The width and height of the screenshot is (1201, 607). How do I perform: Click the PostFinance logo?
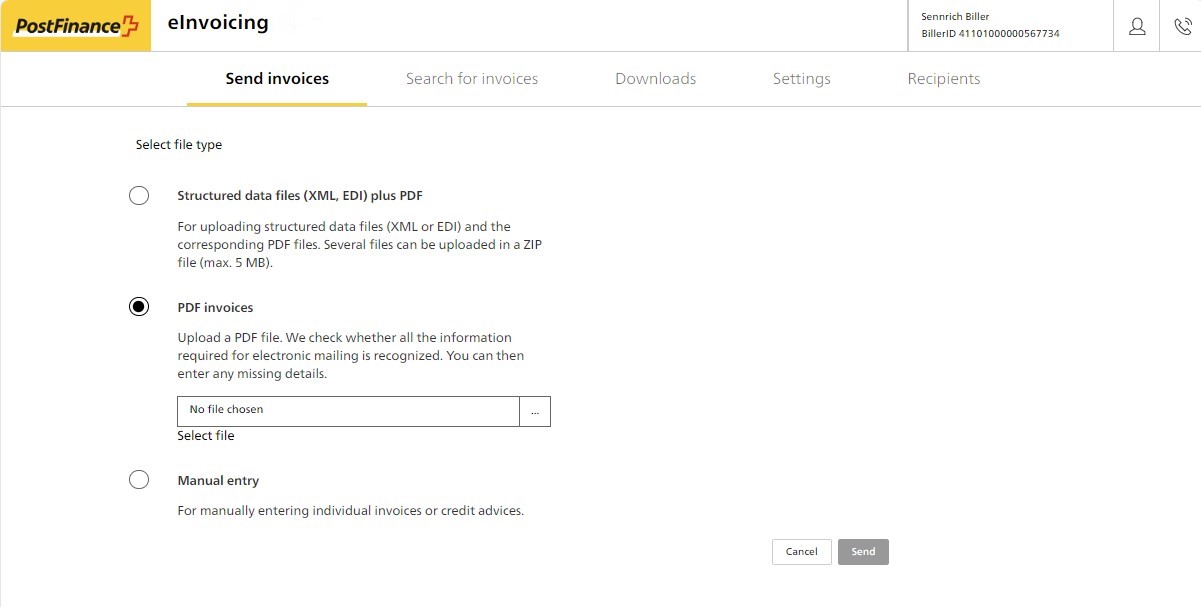[75, 26]
